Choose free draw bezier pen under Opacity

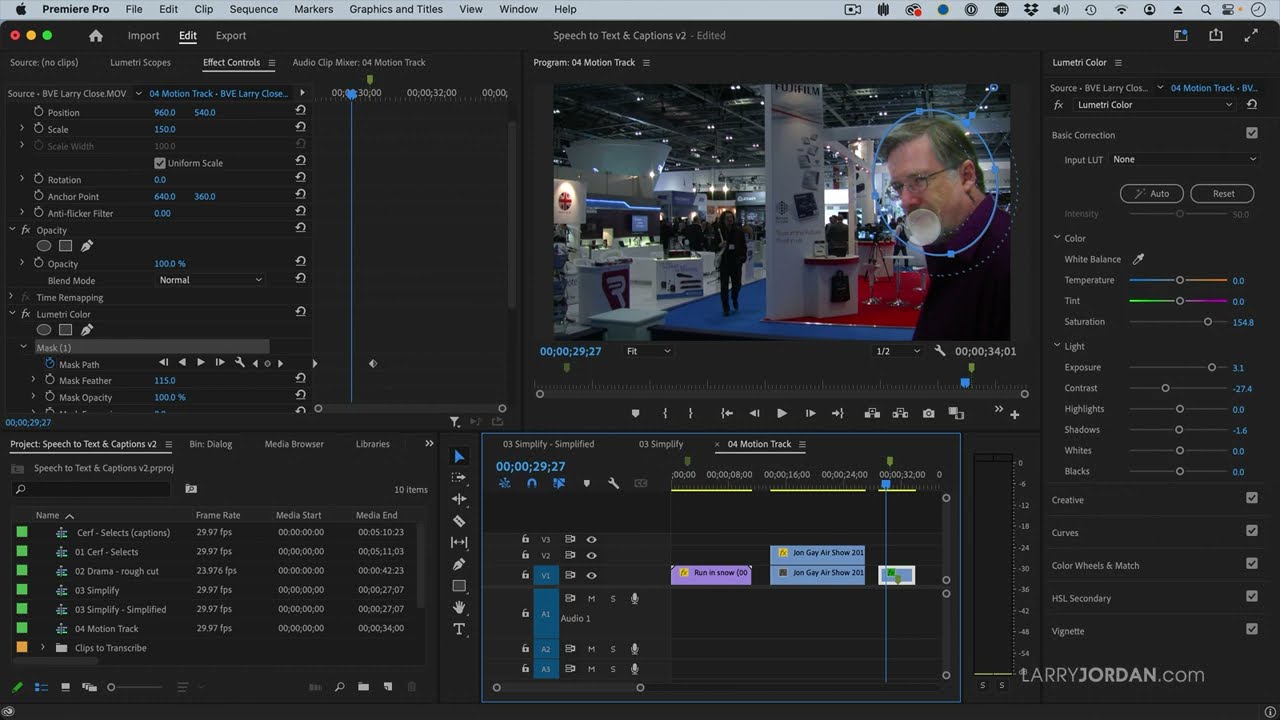click(x=87, y=246)
